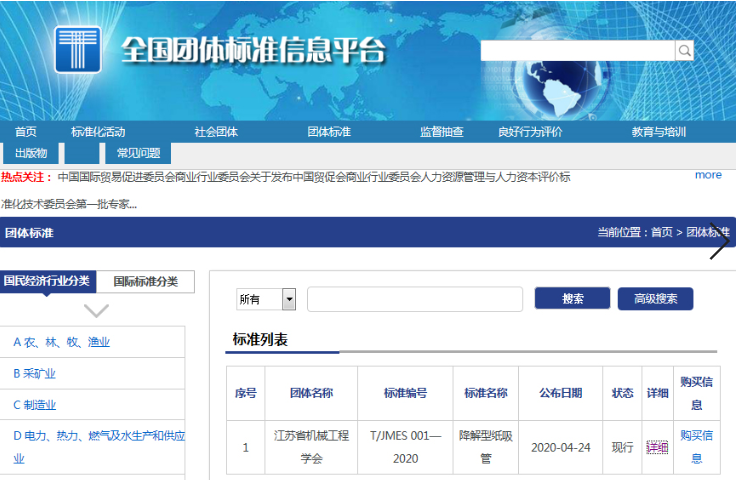Click the header search input field
The image size is (736, 500).
[578, 50]
